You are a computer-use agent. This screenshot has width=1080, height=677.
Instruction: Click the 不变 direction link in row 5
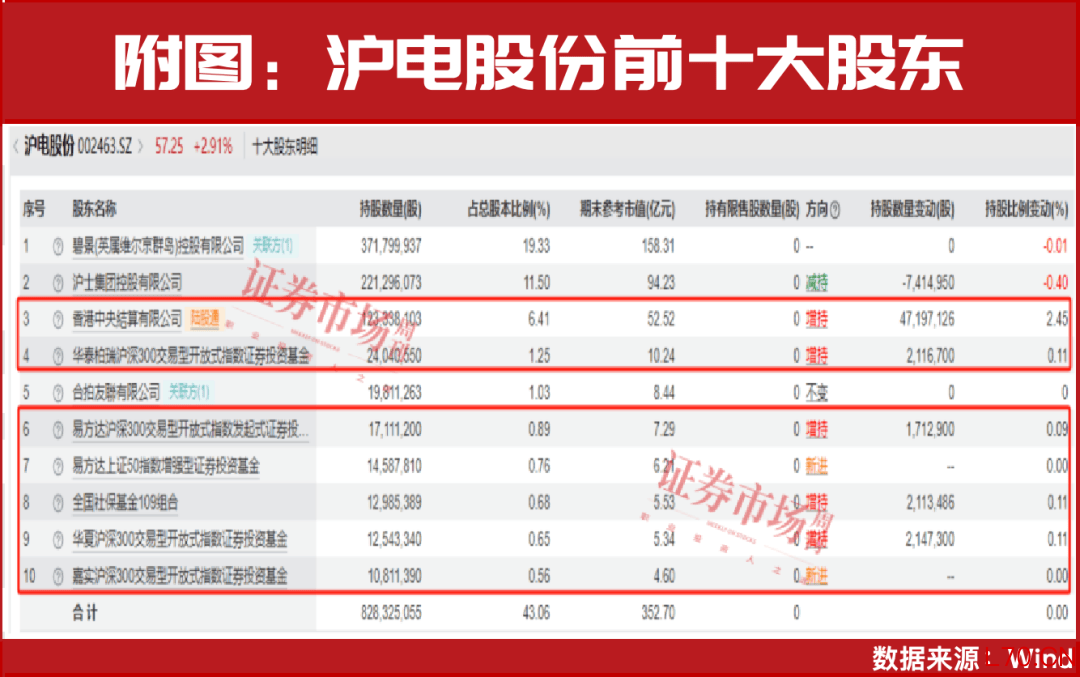click(817, 392)
